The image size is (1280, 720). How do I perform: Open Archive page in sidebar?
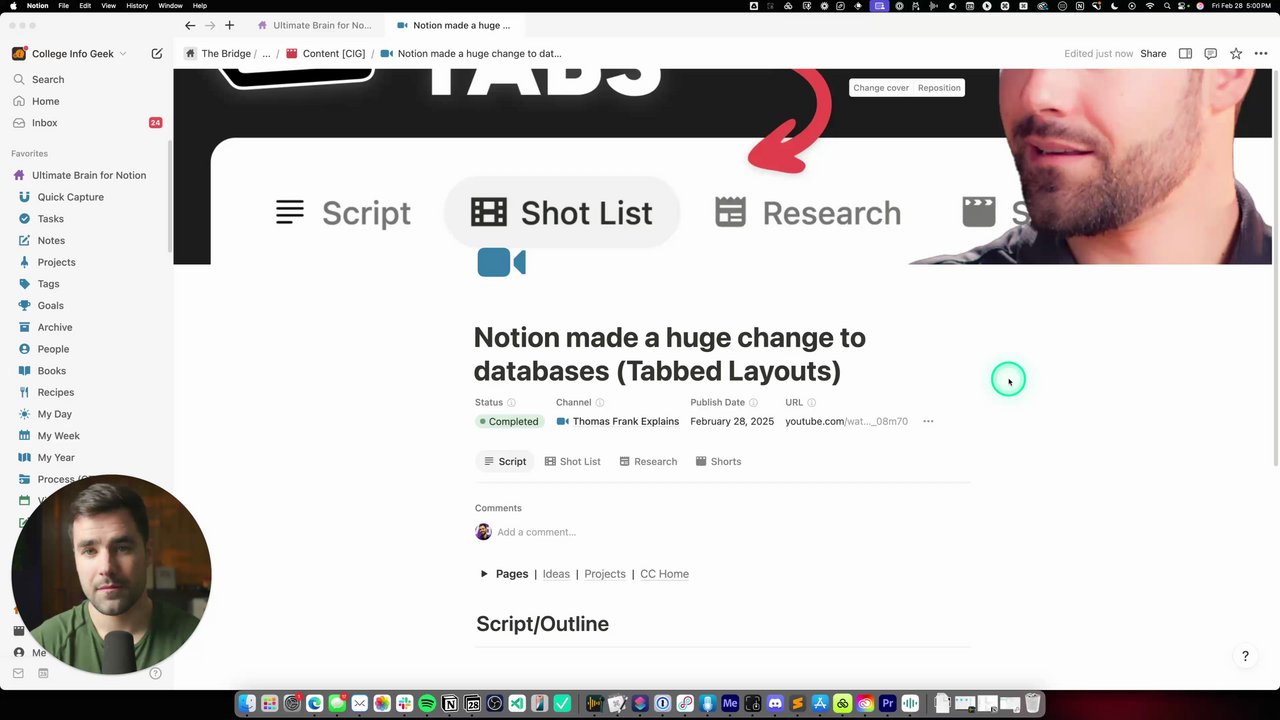click(55, 327)
